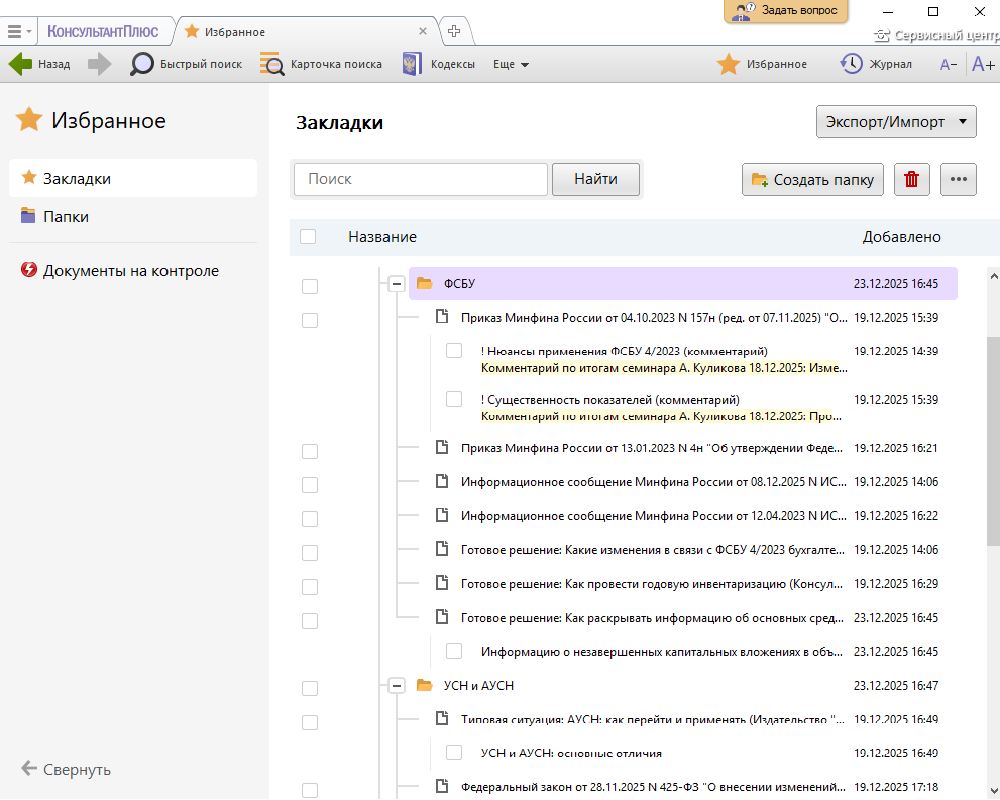Click the green Back arrow icon

pos(21,64)
